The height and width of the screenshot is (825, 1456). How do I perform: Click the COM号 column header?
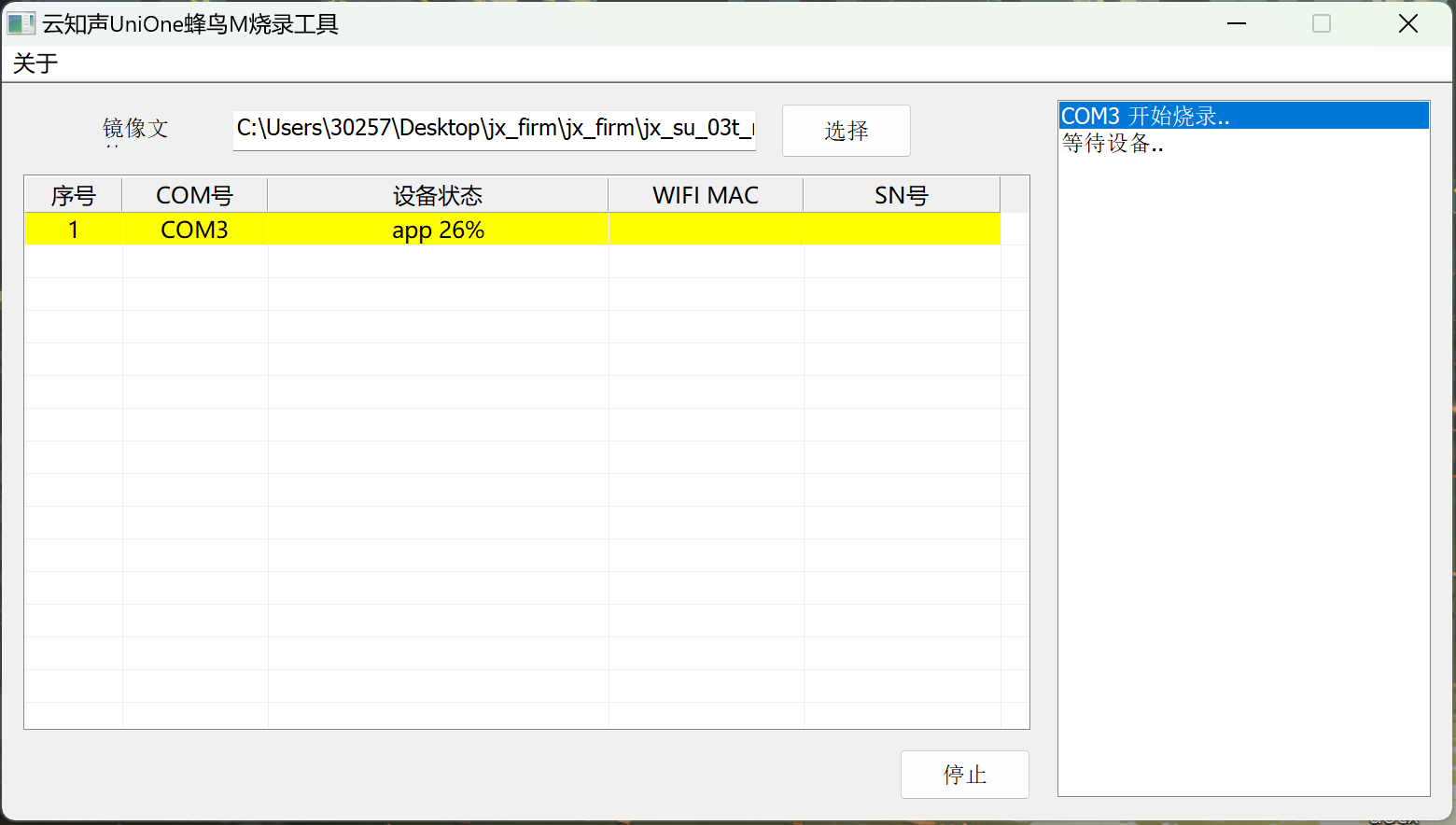click(x=194, y=195)
